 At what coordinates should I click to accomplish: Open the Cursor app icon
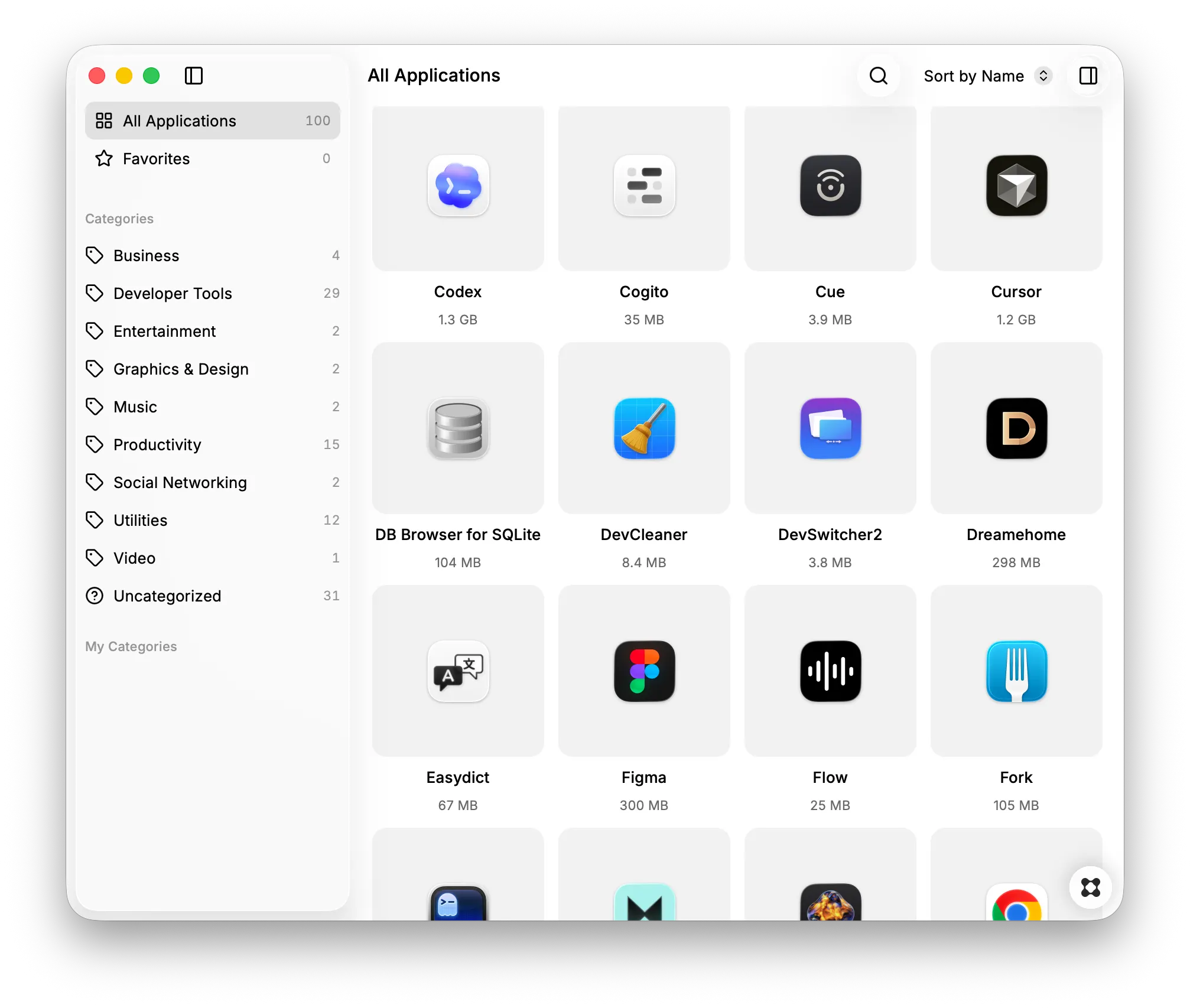(1016, 186)
